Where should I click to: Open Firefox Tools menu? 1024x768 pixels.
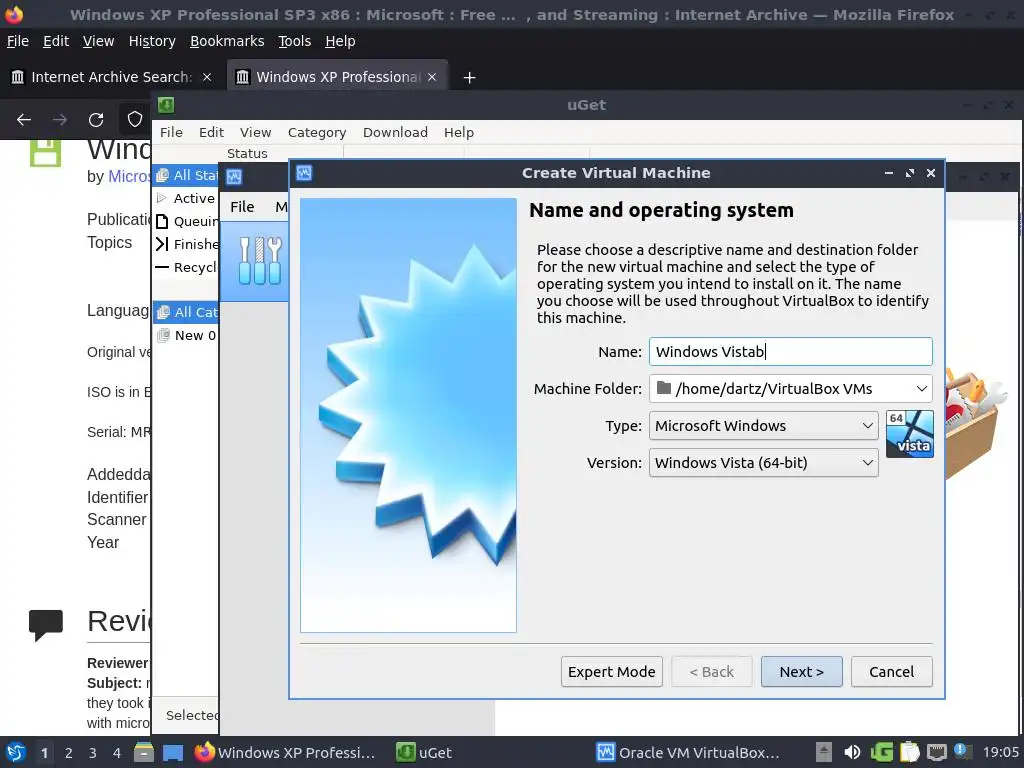pos(295,41)
